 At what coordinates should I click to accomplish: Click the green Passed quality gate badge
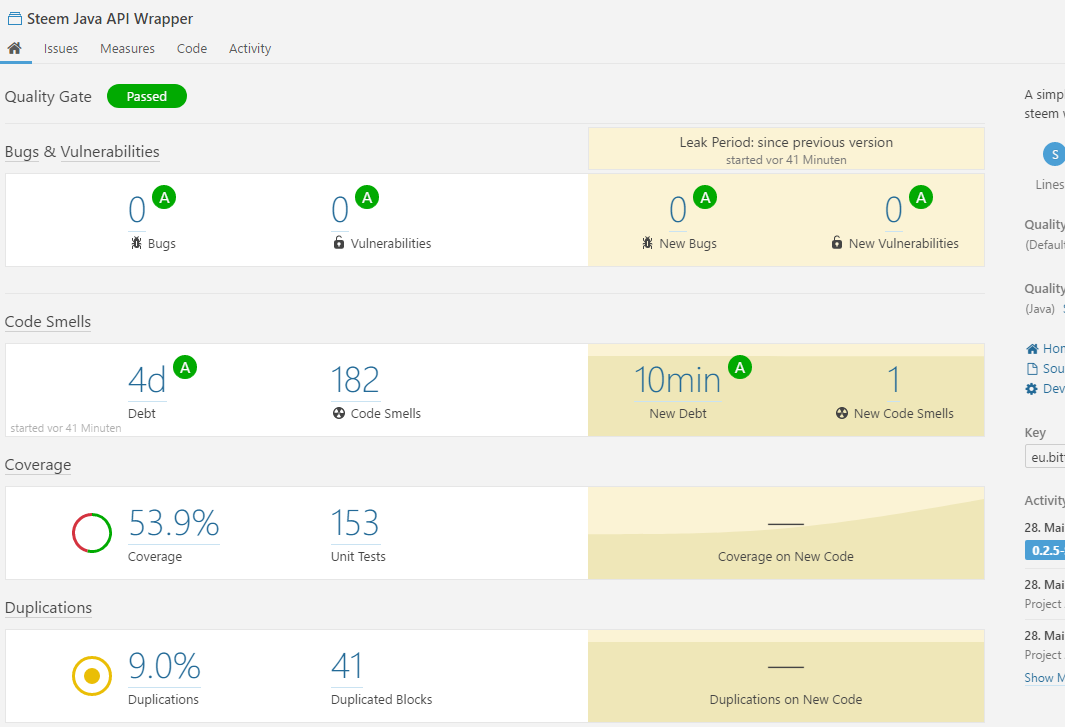[x=147, y=96]
